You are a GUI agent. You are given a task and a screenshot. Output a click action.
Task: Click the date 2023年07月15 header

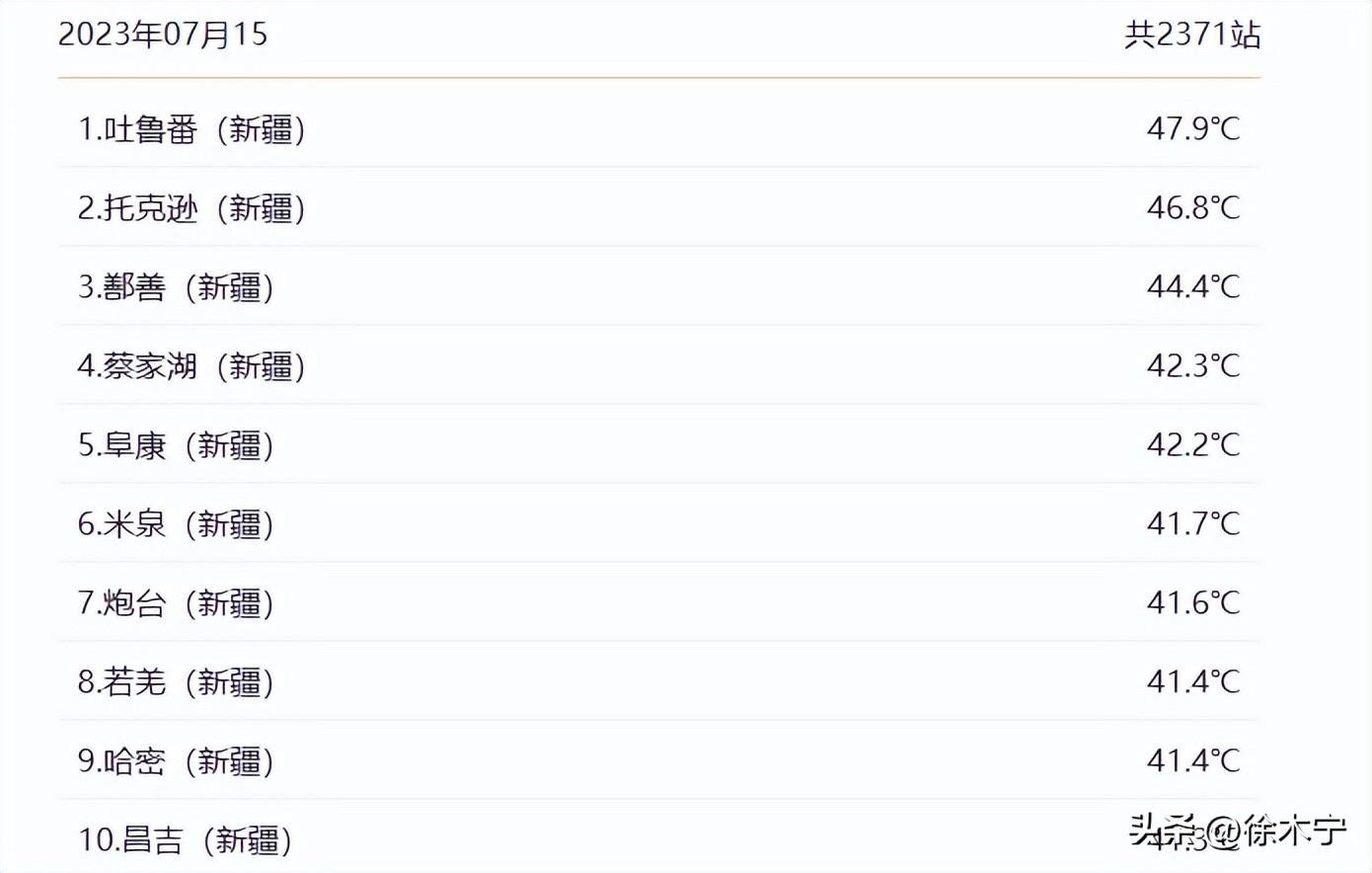coord(163,35)
